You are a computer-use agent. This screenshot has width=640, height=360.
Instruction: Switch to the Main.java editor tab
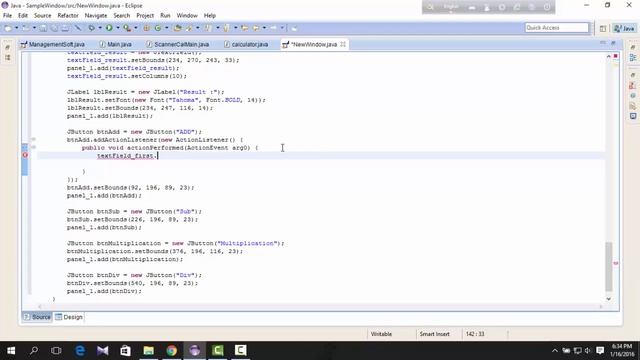click(116, 44)
